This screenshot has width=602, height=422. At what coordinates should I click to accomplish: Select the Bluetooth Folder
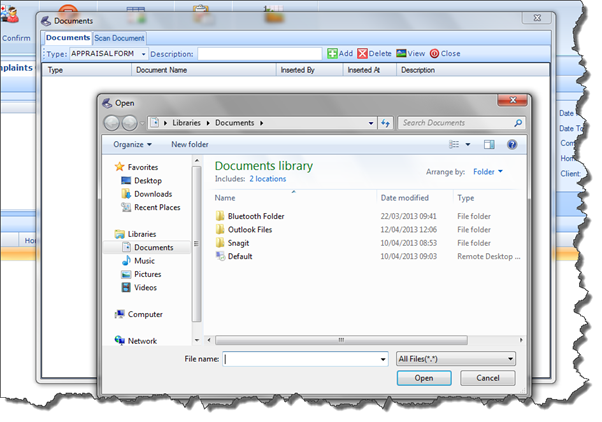(250, 216)
